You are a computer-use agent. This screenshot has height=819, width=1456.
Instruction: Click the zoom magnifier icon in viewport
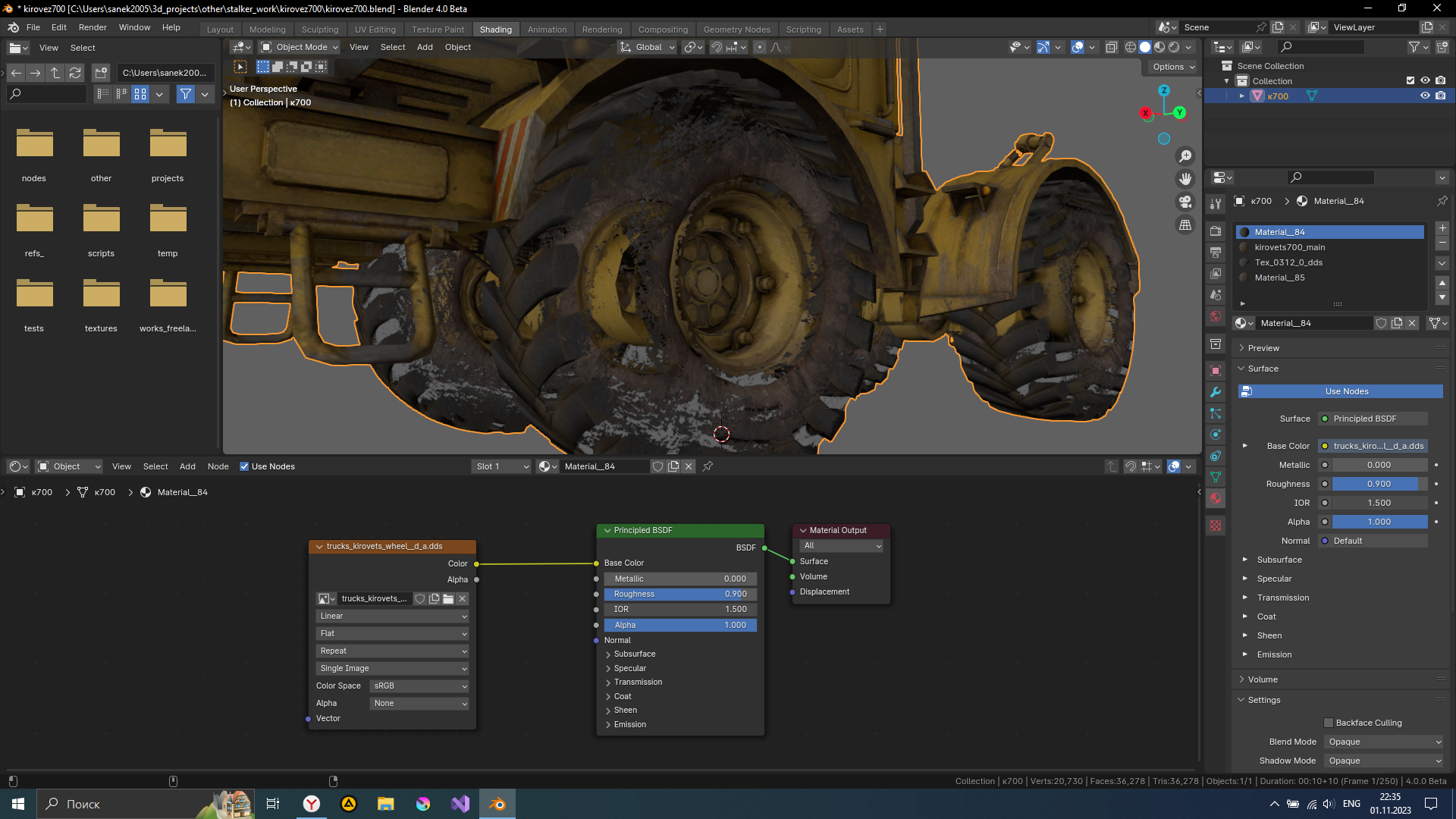(x=1185, y=156)
